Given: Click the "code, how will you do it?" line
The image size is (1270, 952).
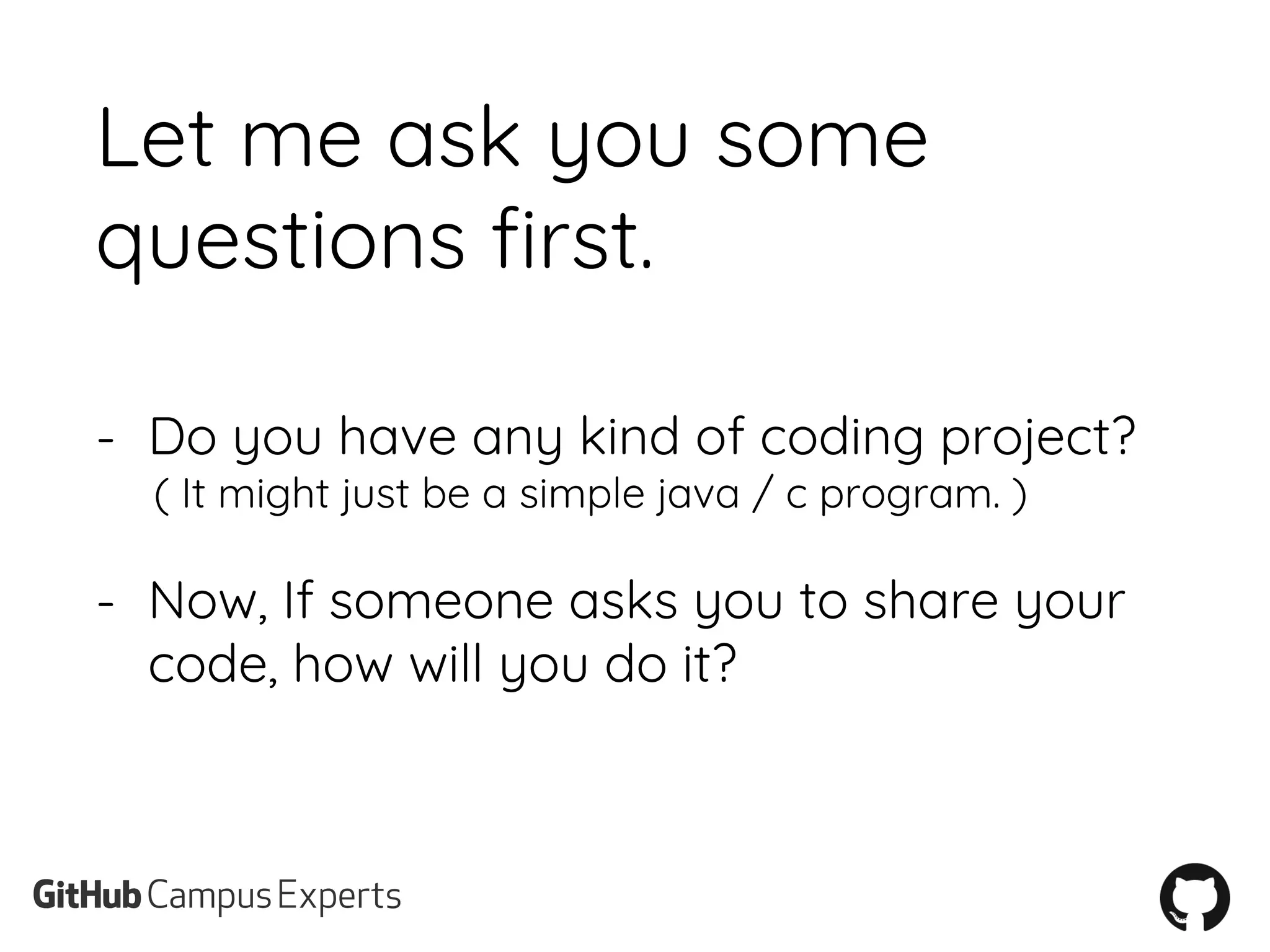Looking at the screenshot, I should coord(442,664).
